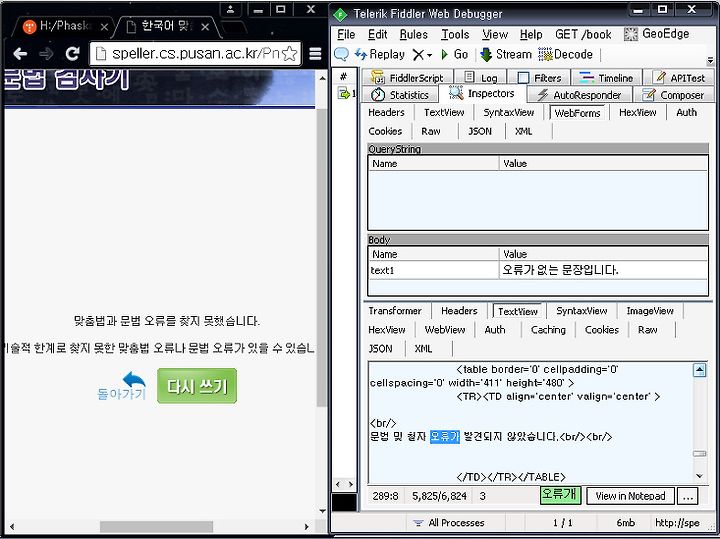Click the text1 name cell in Body
This screenshot has width=720, height=539.
click(433, 270)
